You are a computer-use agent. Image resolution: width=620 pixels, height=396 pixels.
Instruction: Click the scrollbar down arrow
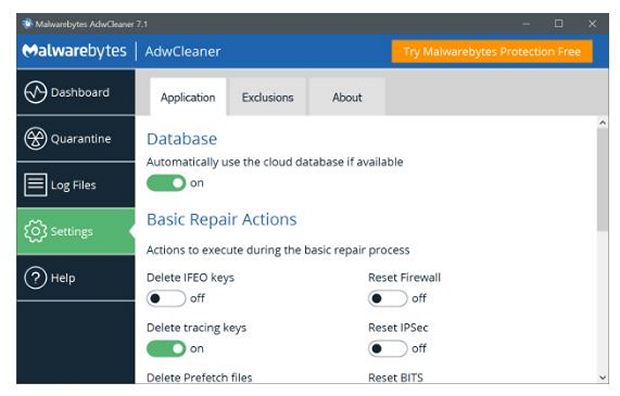coord(602,377)
